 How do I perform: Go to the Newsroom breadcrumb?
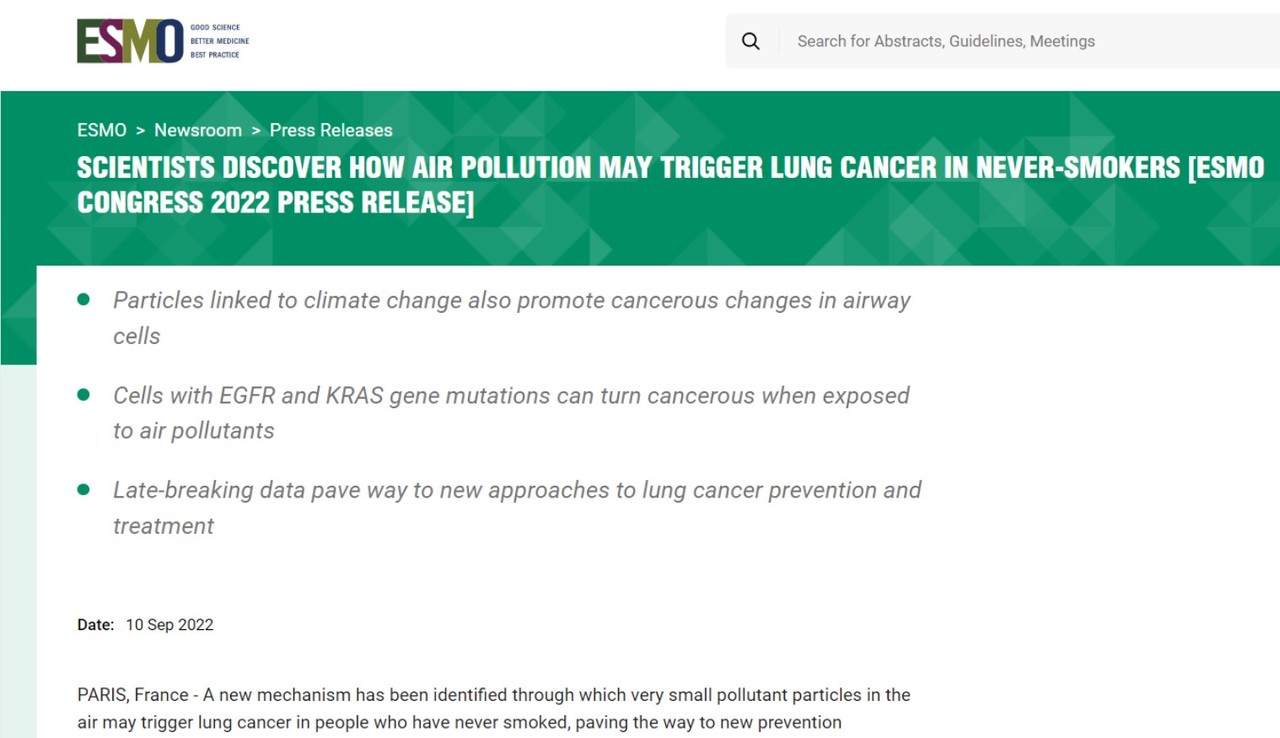(198, 130)
